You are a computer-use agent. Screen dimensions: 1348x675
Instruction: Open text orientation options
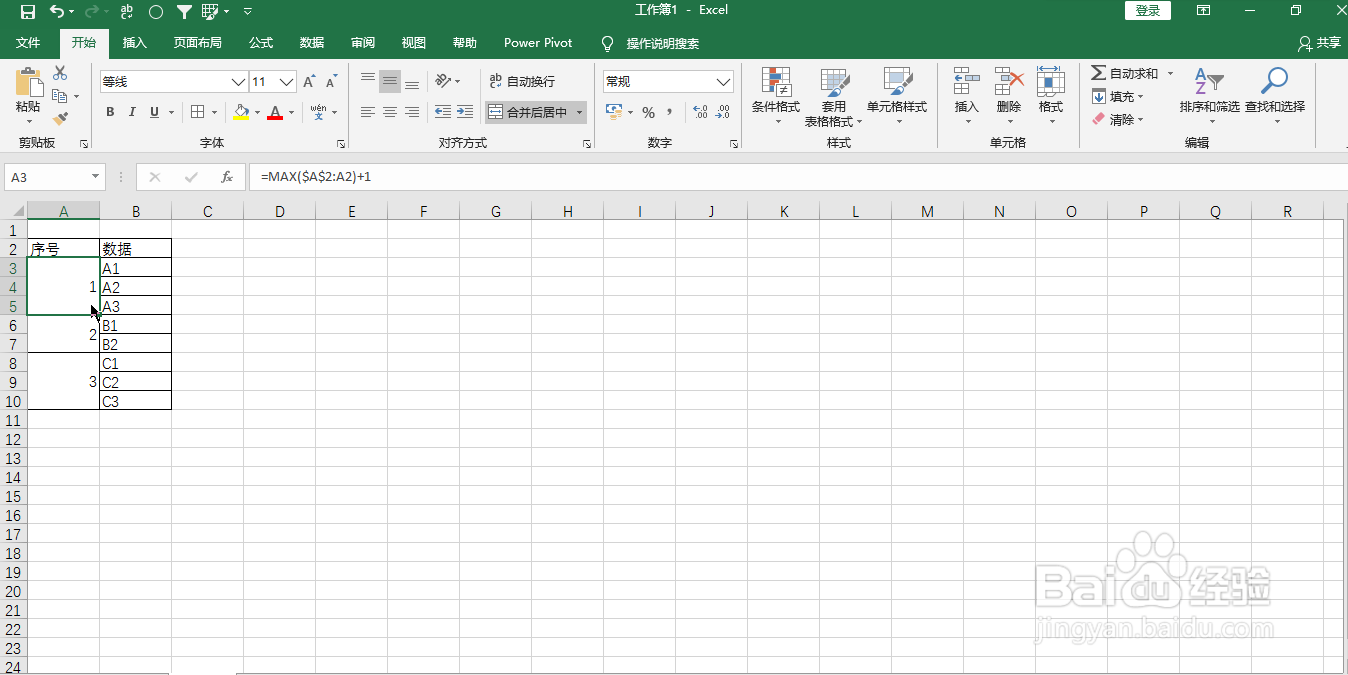pos(447,81)
